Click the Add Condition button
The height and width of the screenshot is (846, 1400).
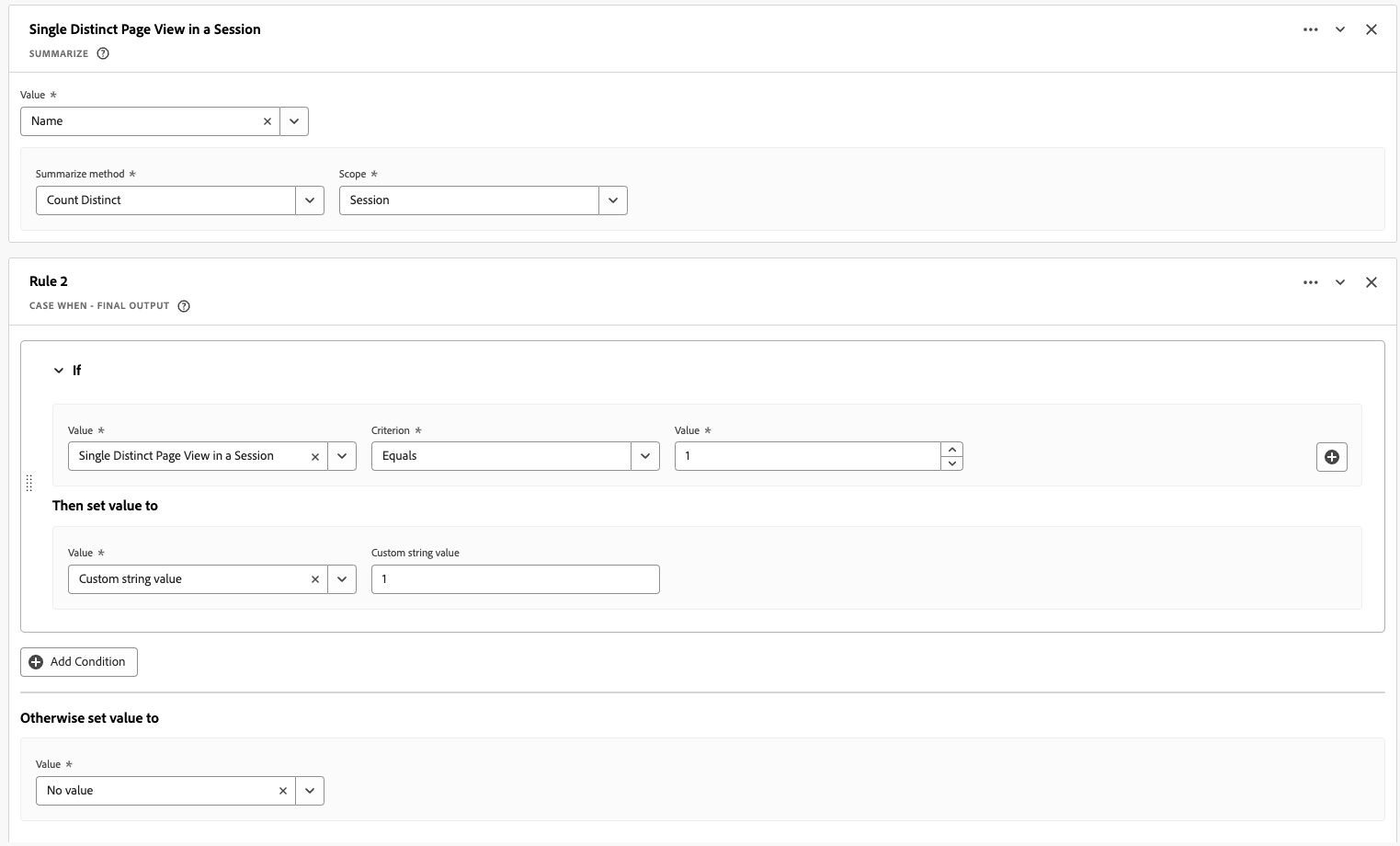(x=78, y=661)
